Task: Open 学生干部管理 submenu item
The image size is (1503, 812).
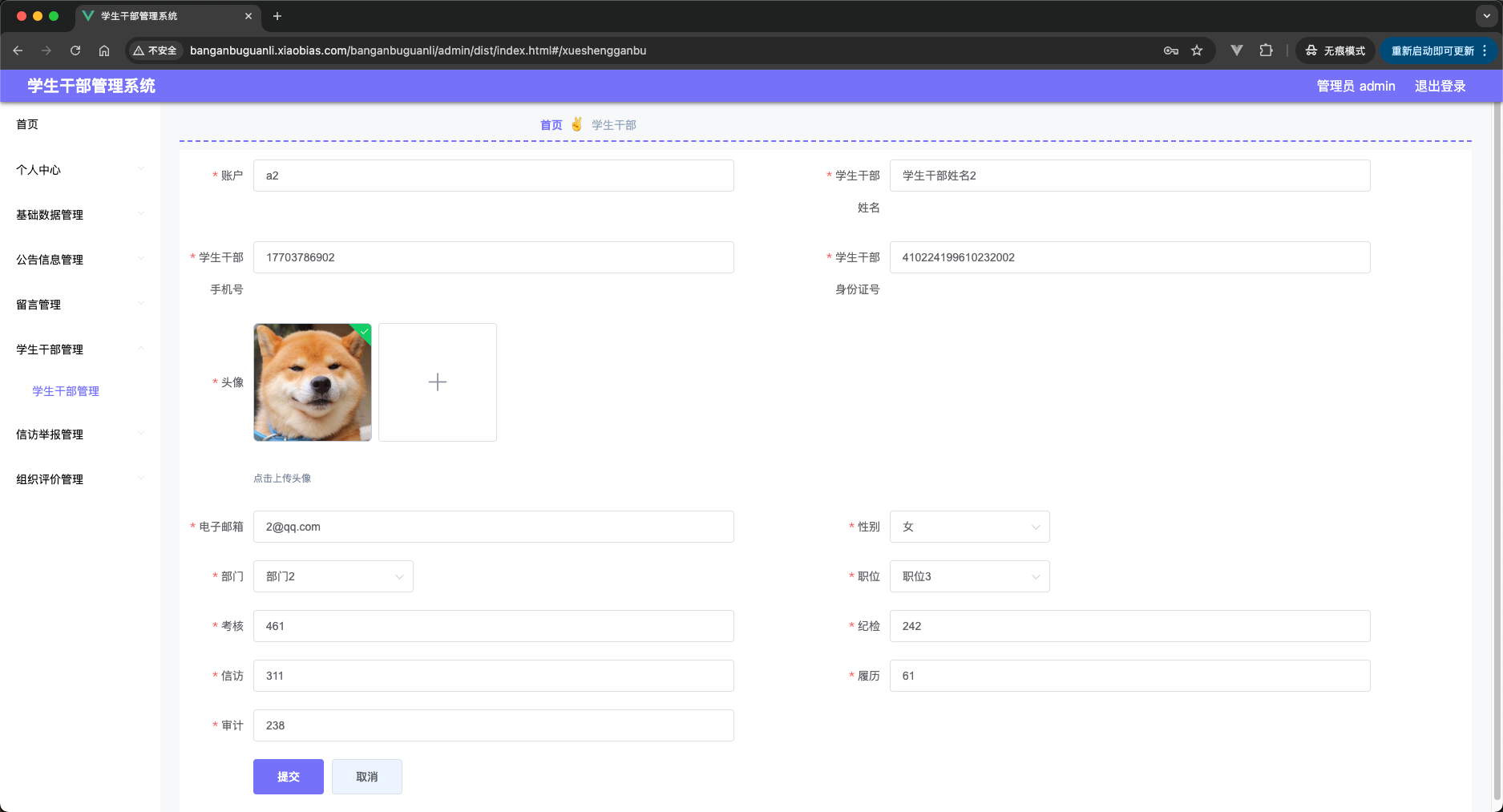Action: point(66,391)
